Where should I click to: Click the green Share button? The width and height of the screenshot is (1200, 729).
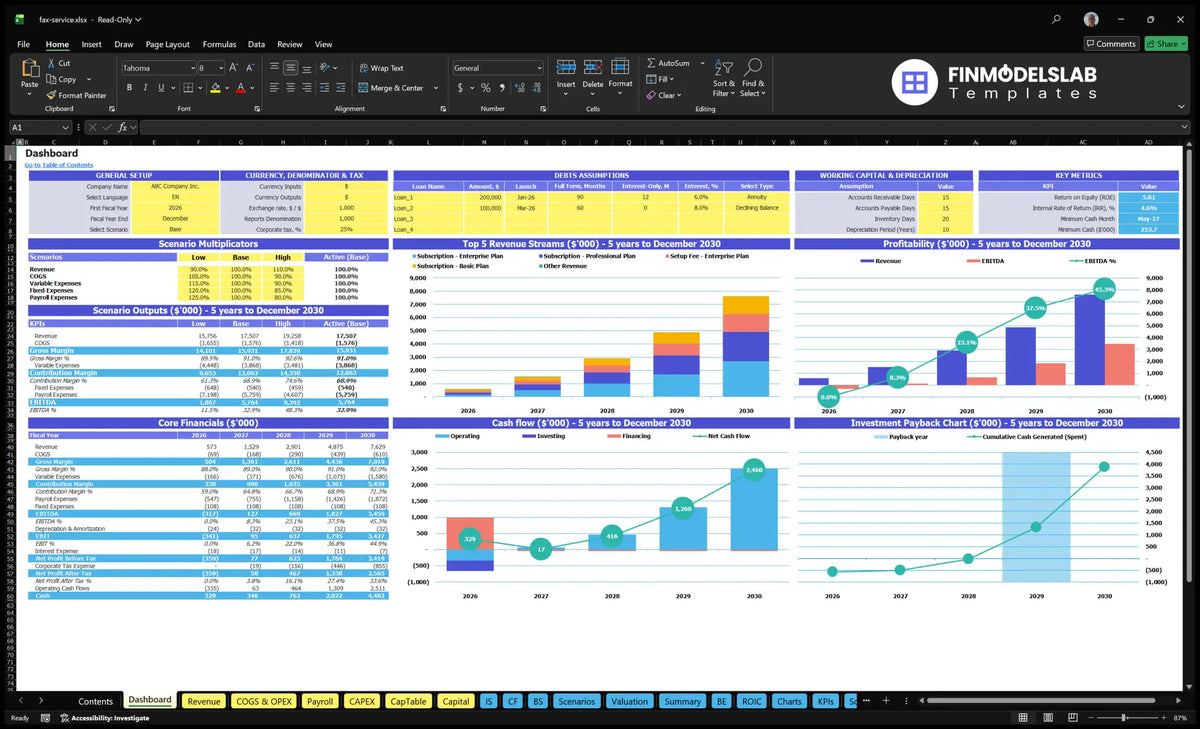pos(1166,43)
